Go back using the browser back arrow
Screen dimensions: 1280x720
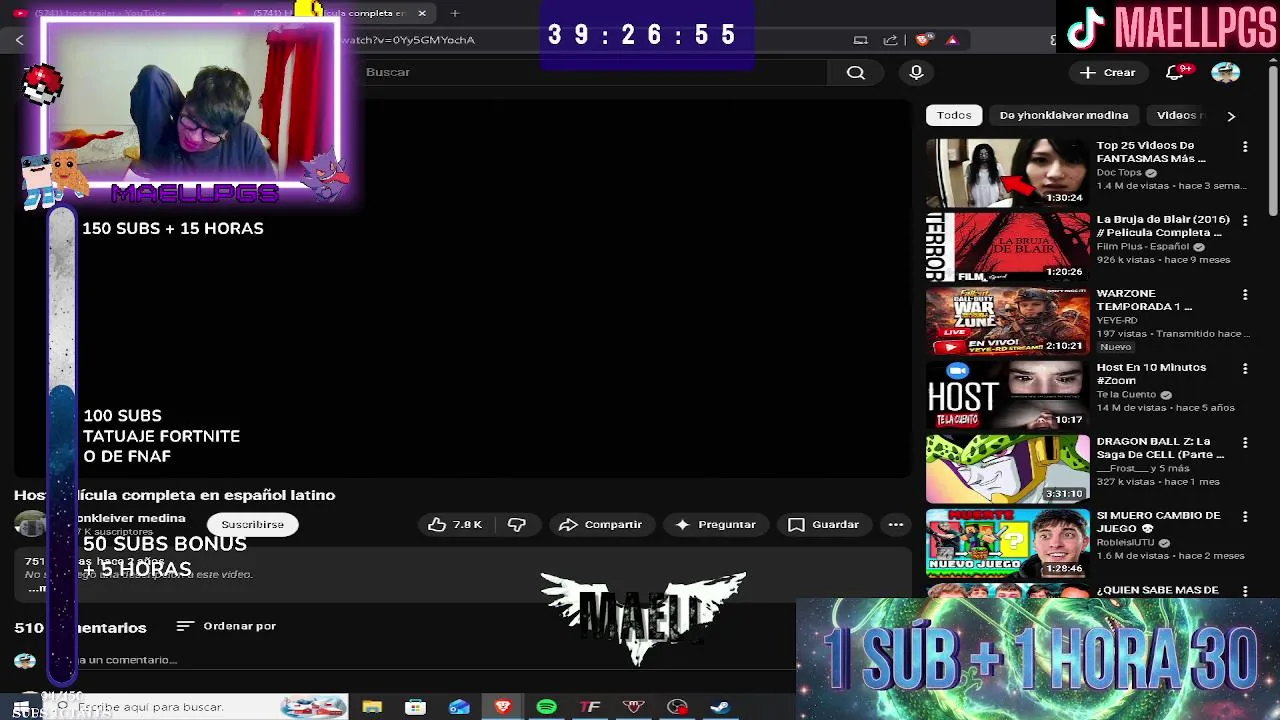tap(19, 40)
